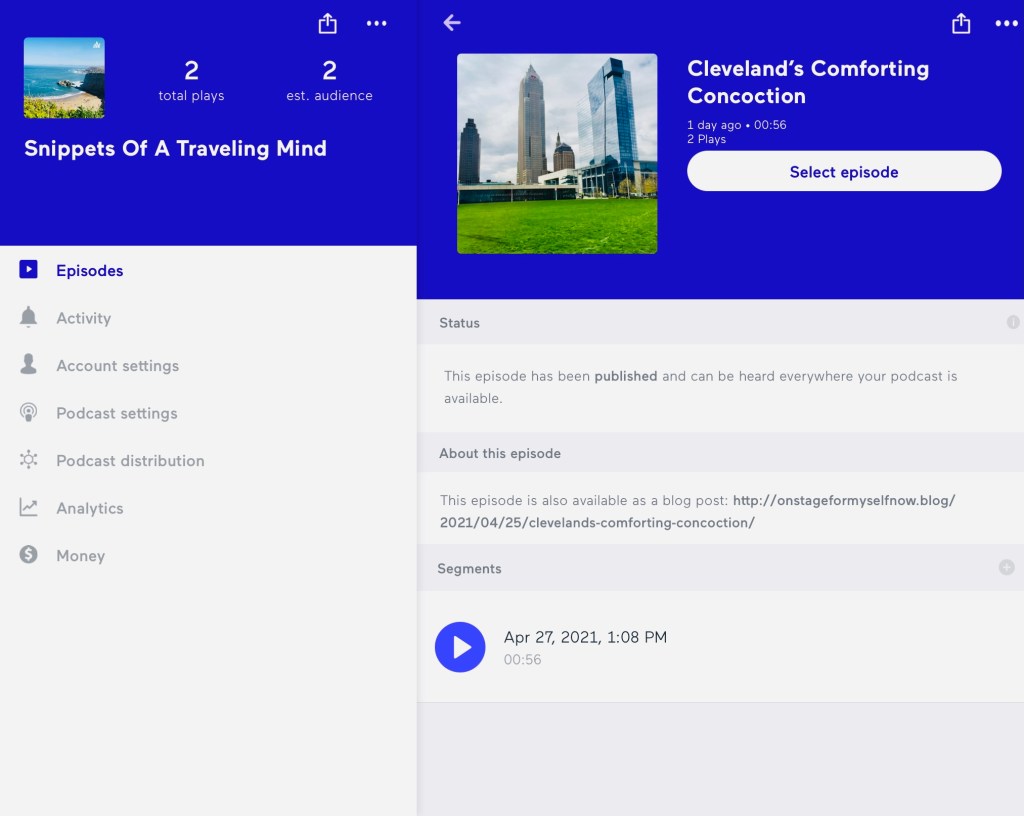Click the Activity bell icon

pyautogui.click(x=29, y=318)
